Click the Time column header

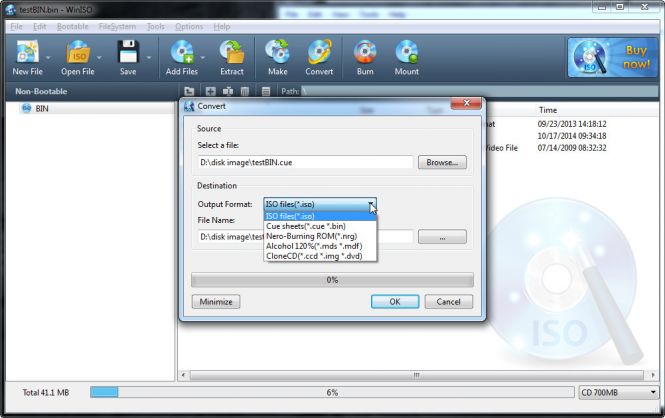[x=548, y=110]
